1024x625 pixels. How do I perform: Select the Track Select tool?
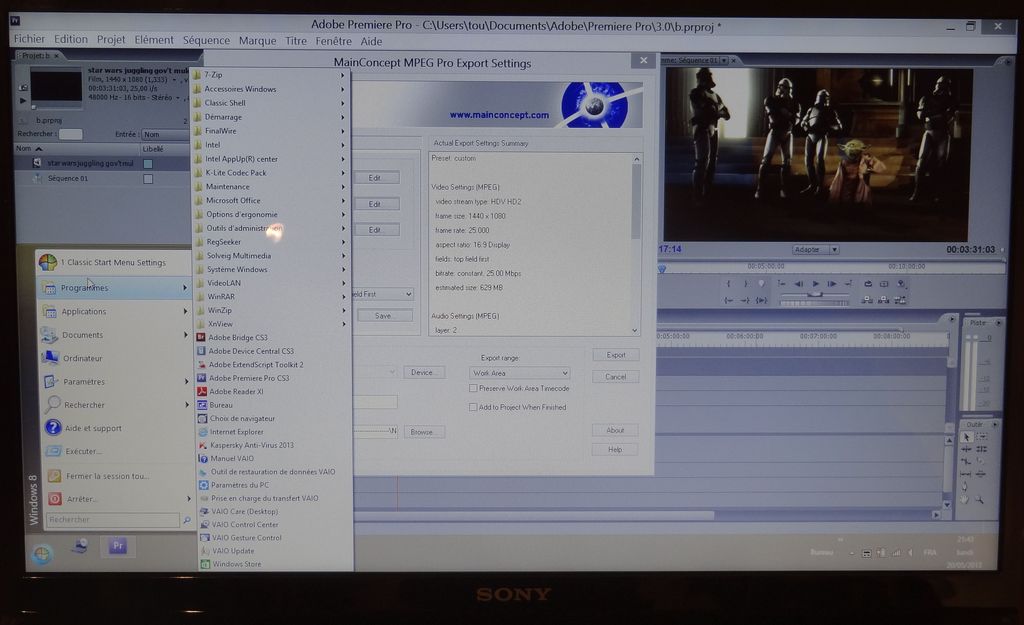982,436
